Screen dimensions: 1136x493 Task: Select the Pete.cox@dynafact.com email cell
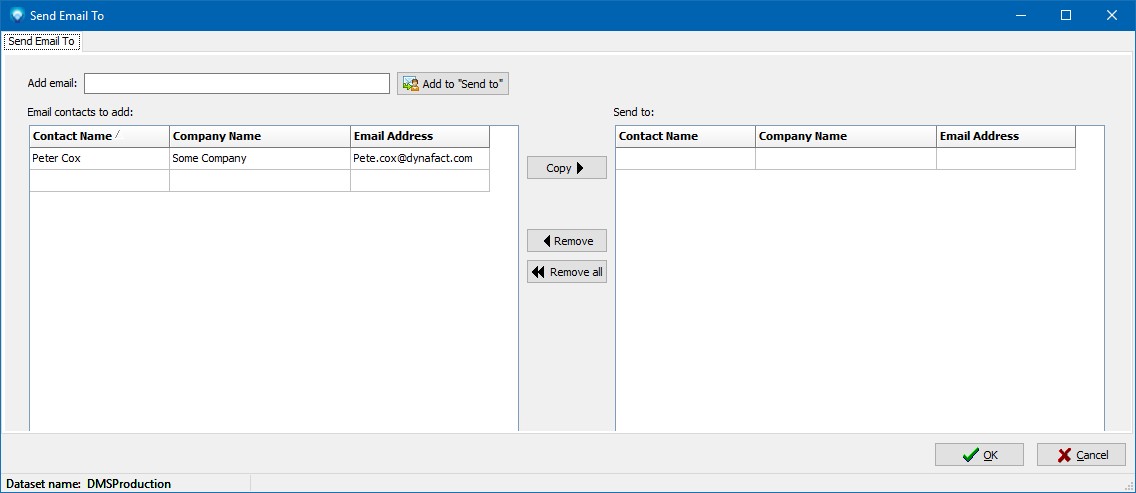[419, 158]
